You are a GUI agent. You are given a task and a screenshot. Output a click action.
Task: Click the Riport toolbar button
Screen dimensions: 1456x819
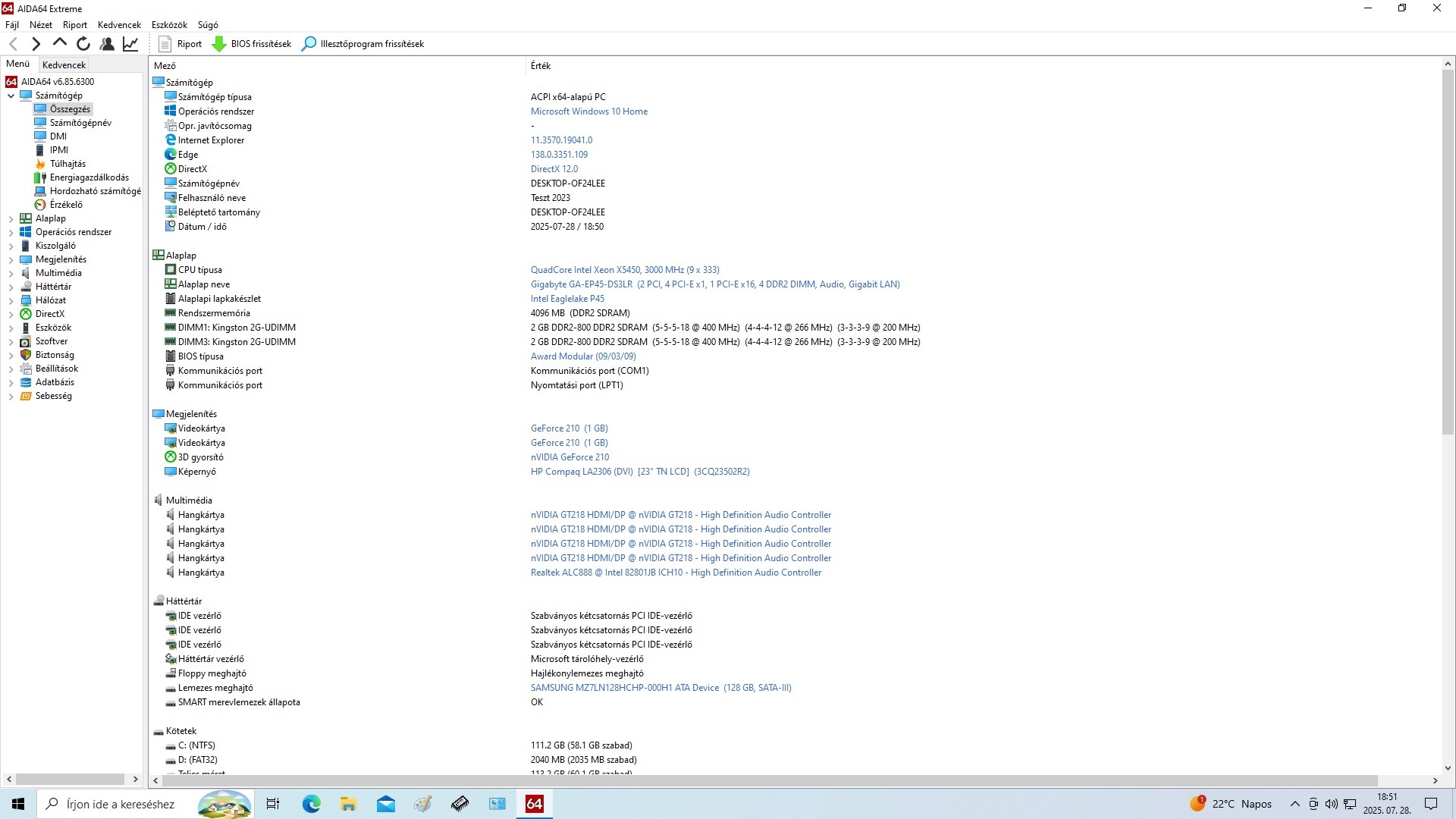[x=180, y=44]
